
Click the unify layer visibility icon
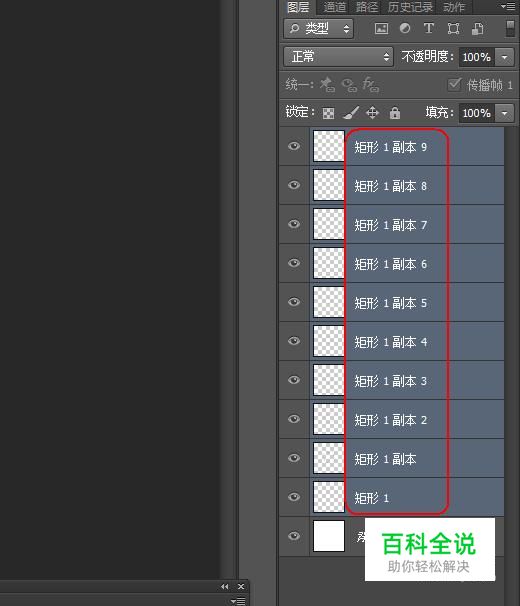click(x=350, y=85)
